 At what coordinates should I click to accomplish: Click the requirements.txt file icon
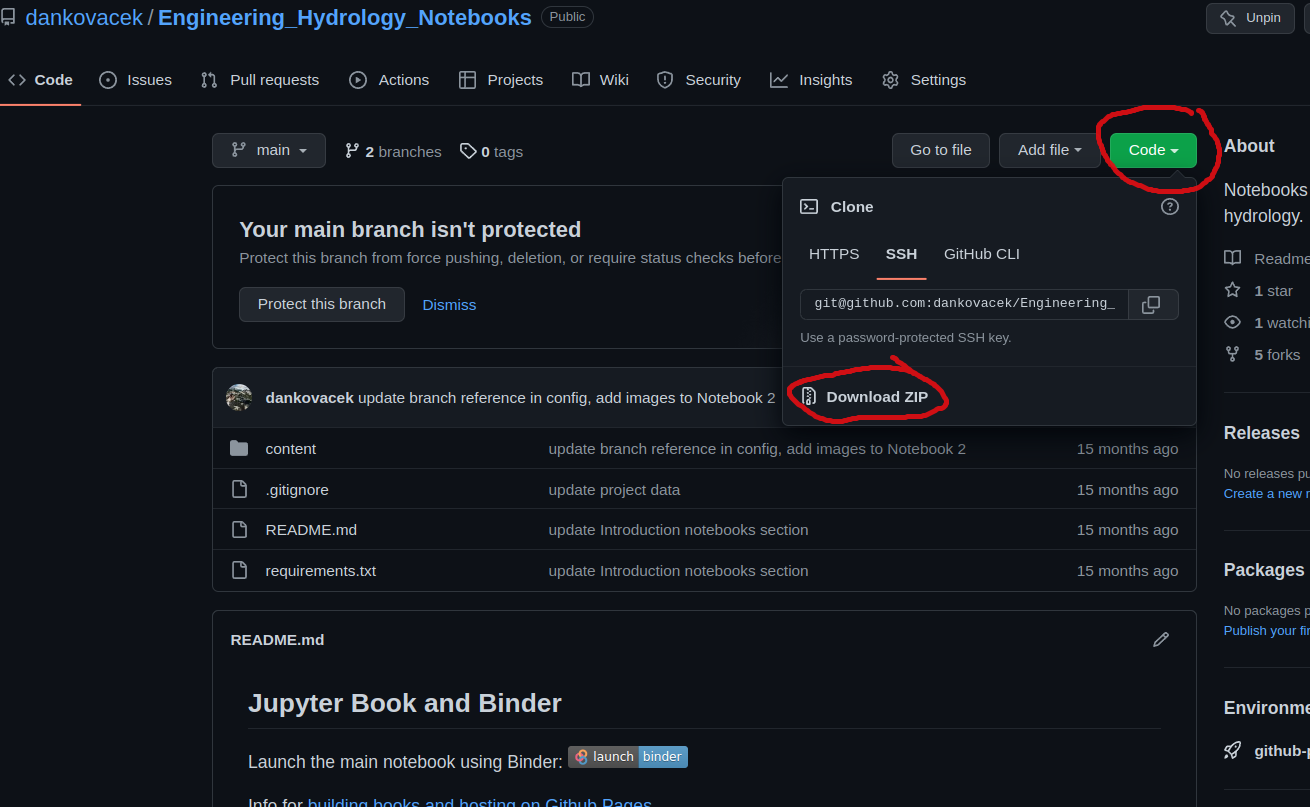coord(239,570)
